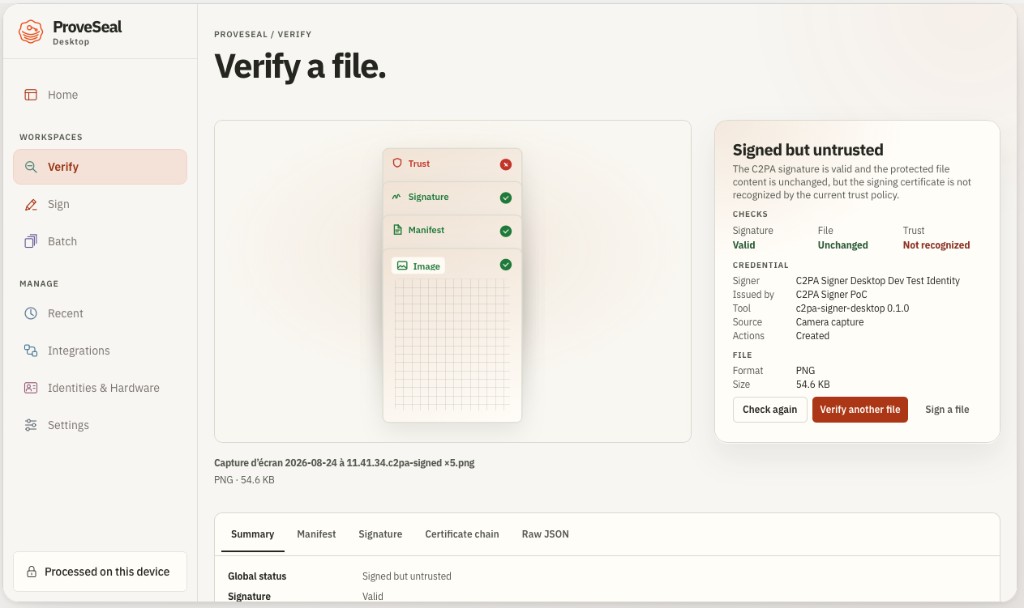
Task: Click the 'Not recognized' trust status
Action: point(936,245)
